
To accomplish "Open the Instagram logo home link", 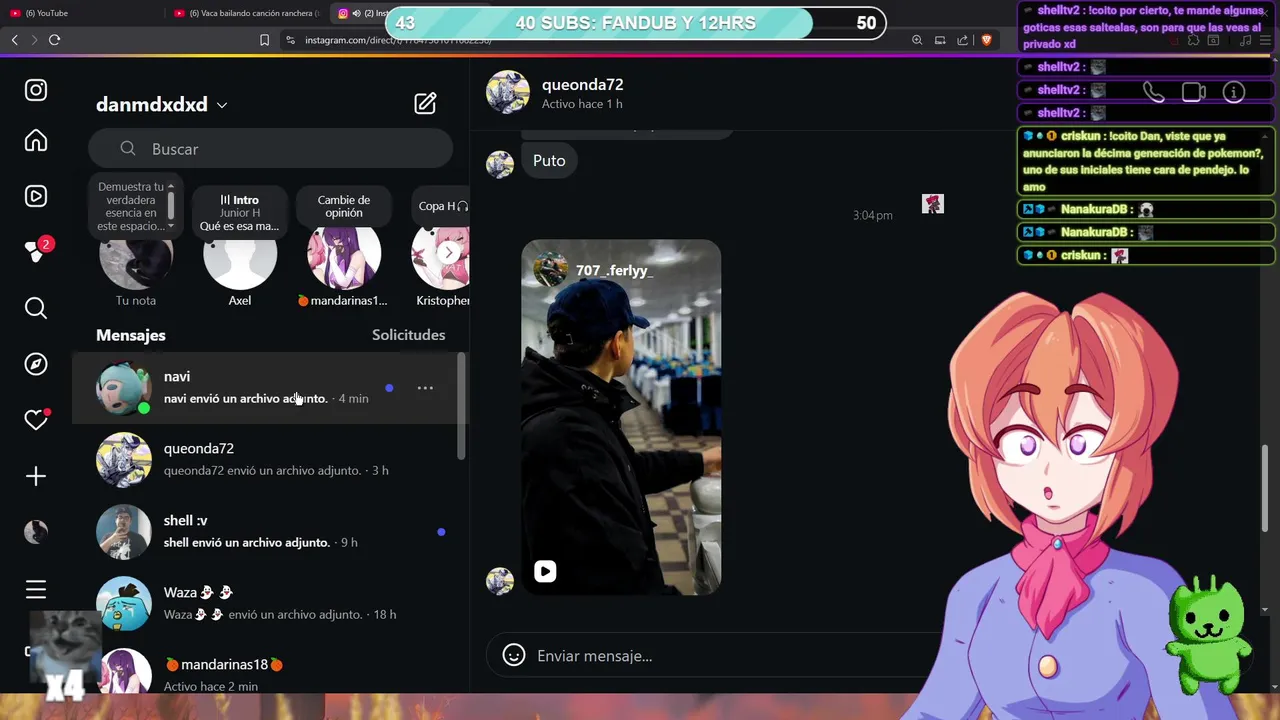I will pyautogui.click(x=36, y=90).
